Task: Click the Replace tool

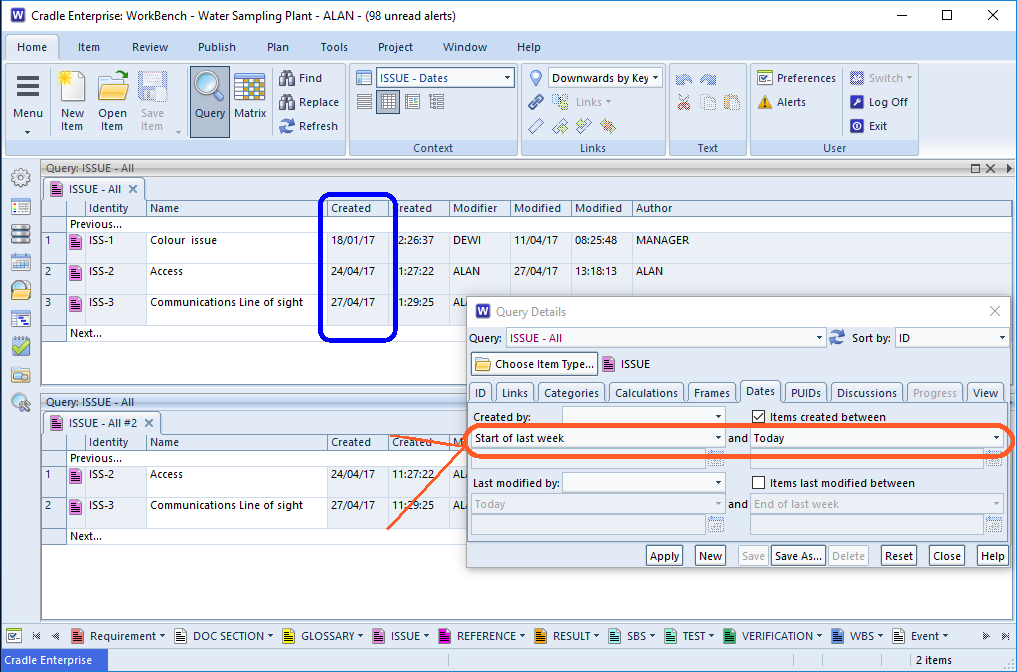Action: [309, 102]
